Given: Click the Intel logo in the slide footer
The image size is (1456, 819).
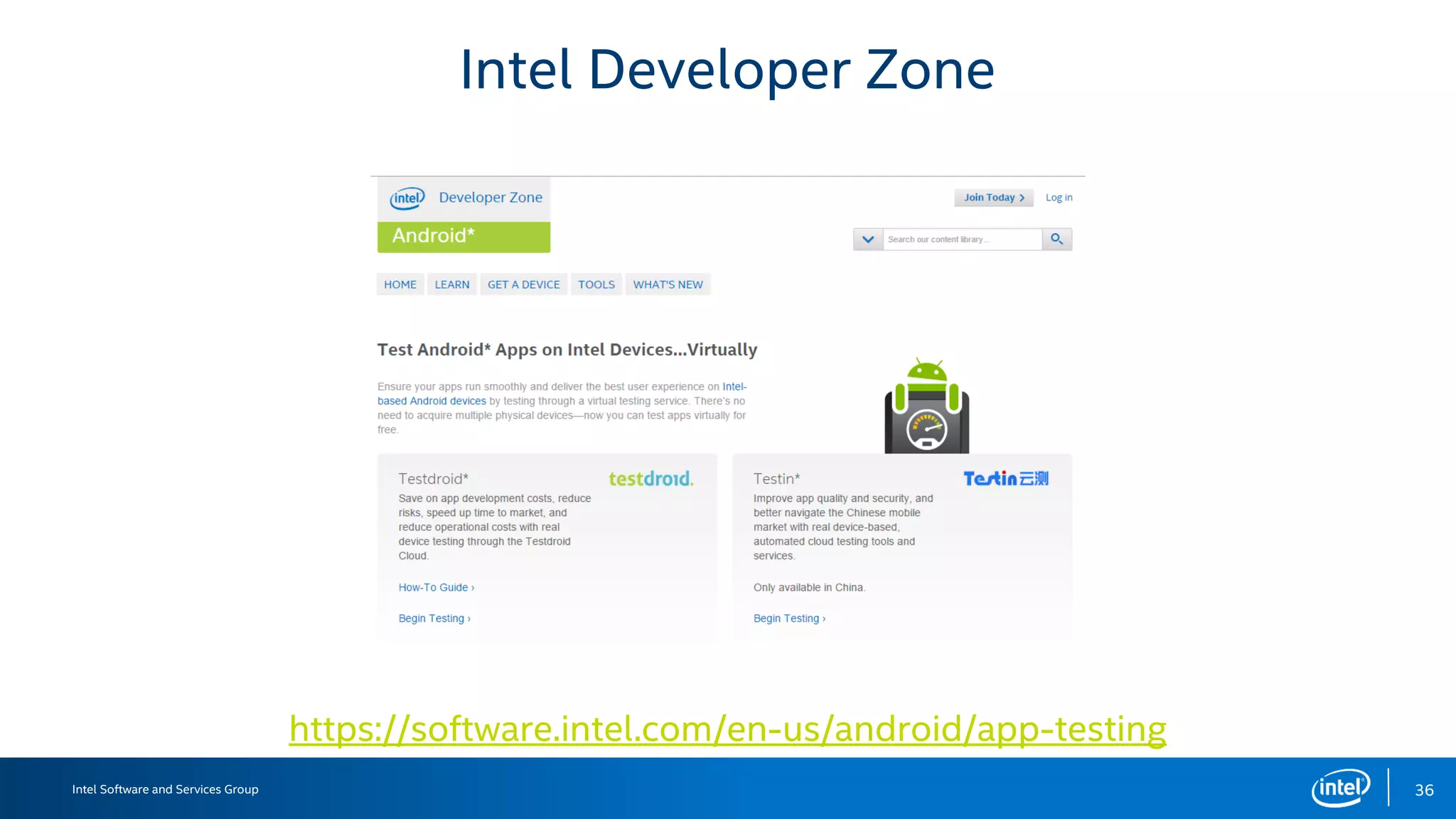Looking at the screenshot, I should click(x=1341, y=788).
